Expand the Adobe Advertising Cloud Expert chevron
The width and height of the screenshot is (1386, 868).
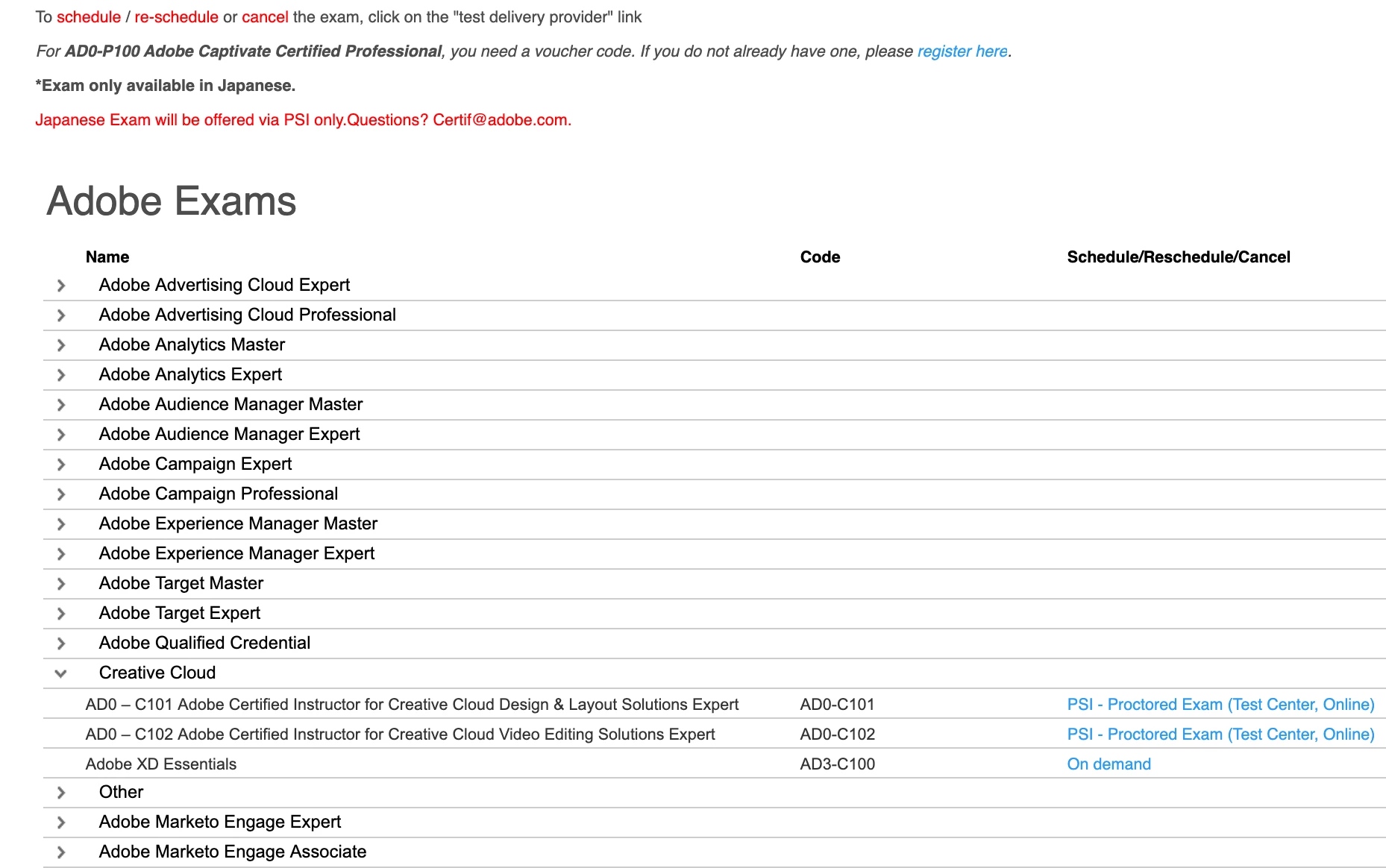pyautogui.click(x=61, y=286)
